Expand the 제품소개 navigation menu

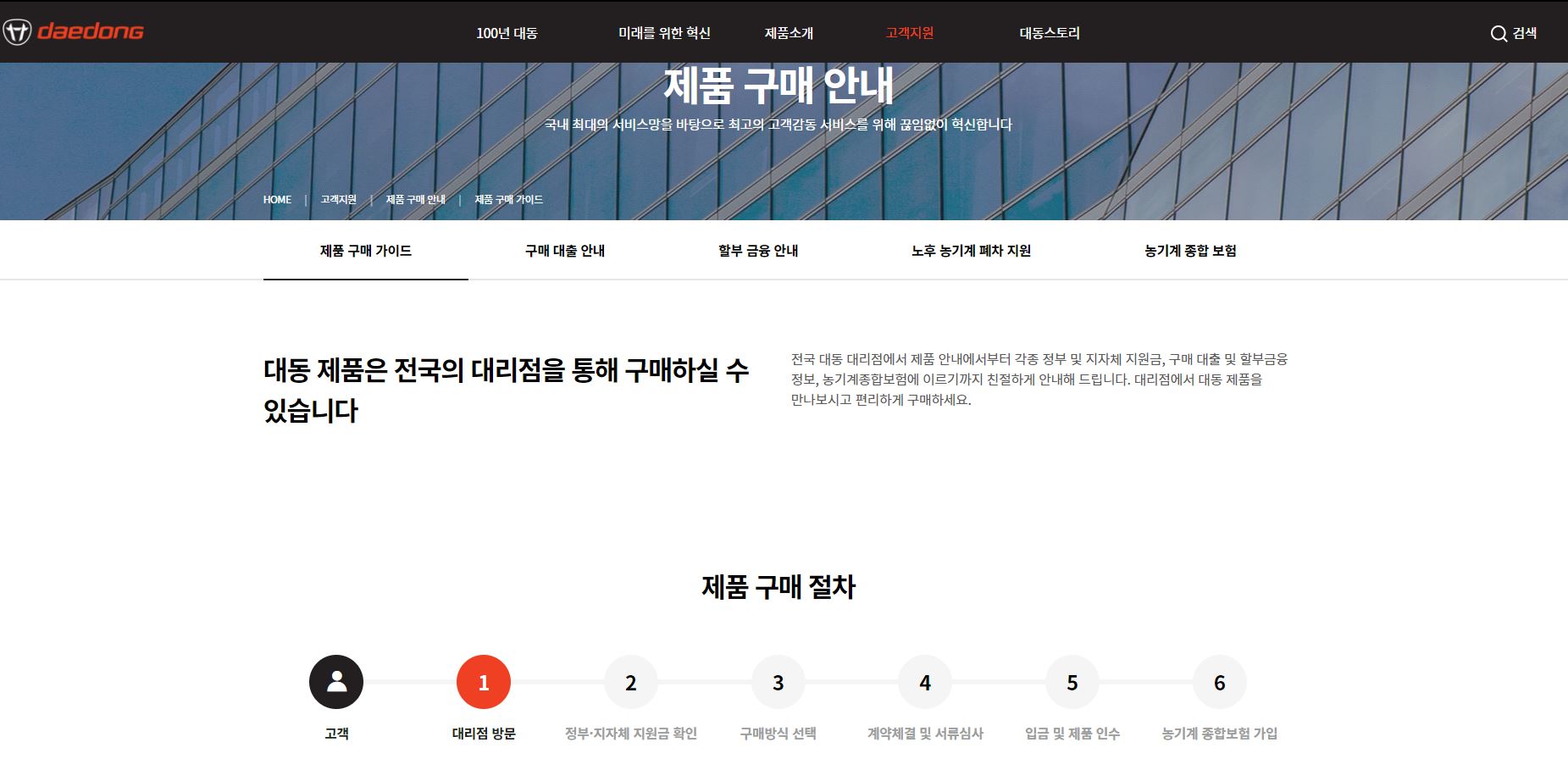coord(789,33)
